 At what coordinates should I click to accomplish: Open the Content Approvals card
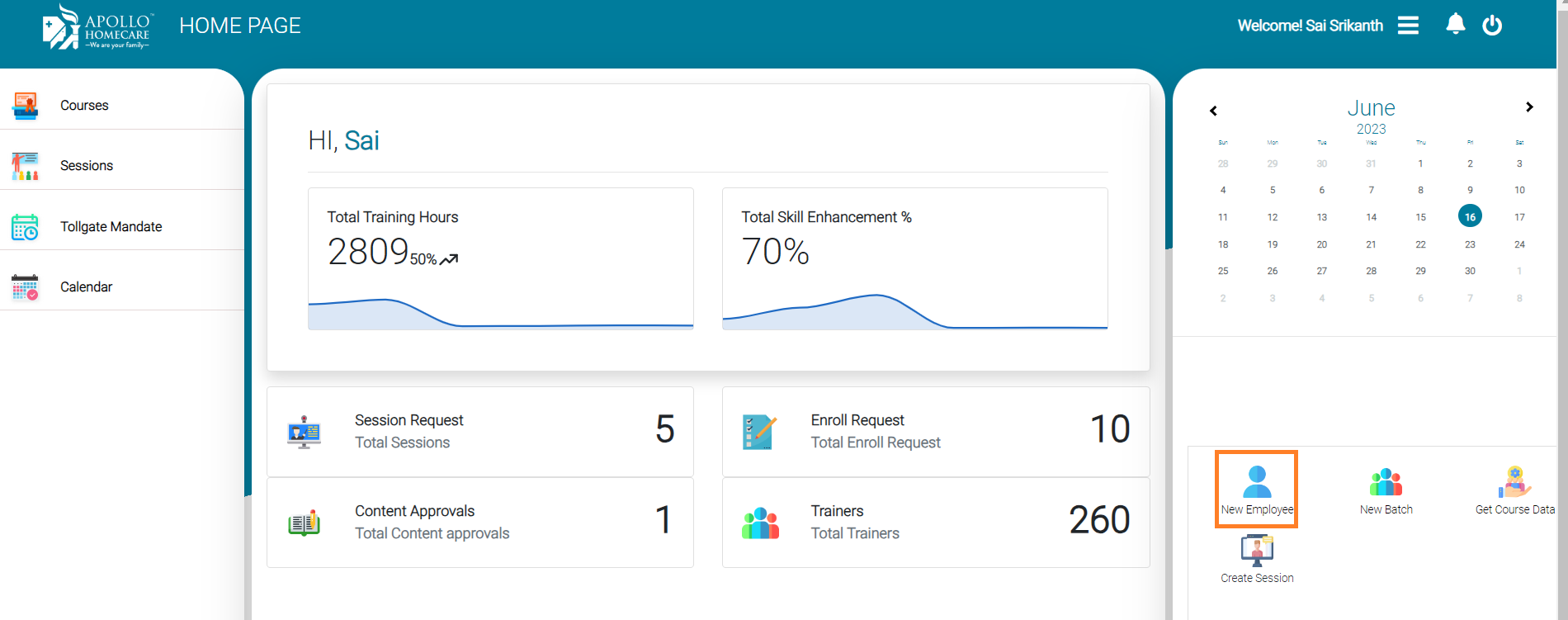(479, 523)
